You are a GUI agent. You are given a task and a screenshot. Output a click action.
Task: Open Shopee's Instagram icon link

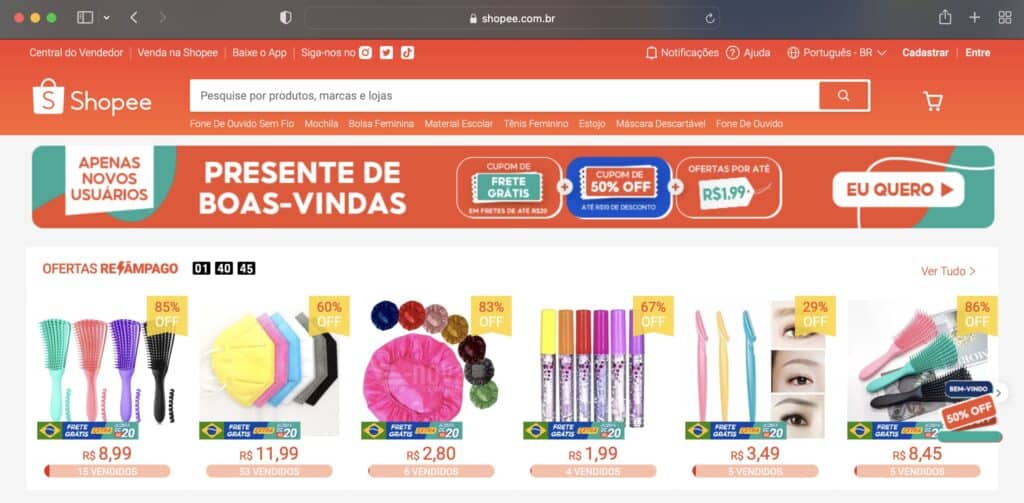(365, 53)
